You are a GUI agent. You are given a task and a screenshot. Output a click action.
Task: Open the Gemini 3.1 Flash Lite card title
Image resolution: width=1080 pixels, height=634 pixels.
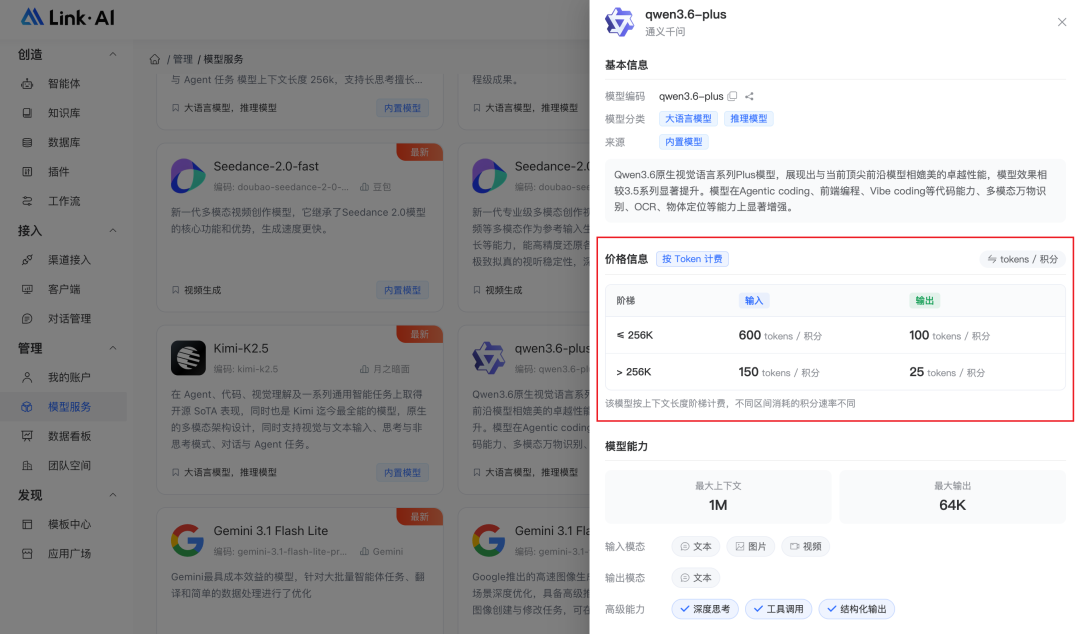271,531
